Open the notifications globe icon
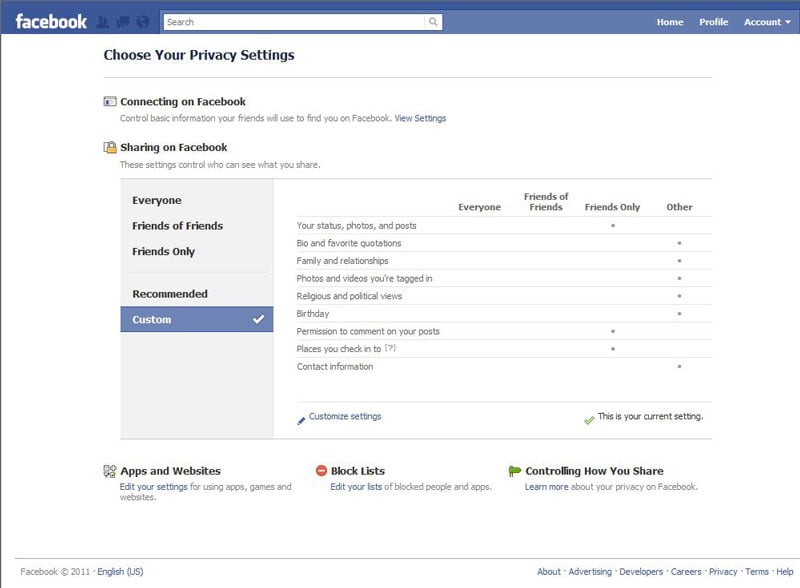 [143, 22]
